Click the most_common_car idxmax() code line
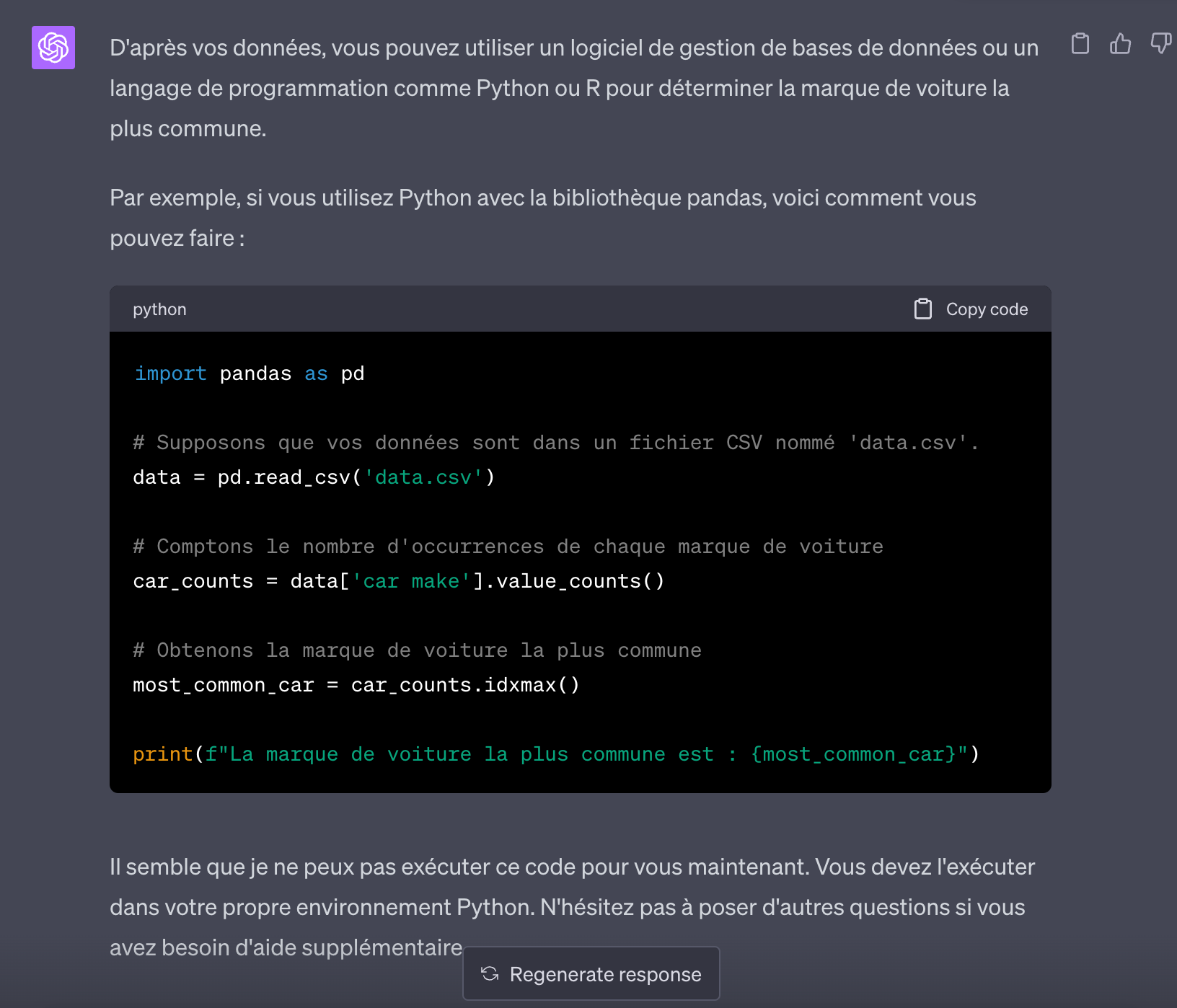Viewport: 1177px width, 1008px height. click(x=356, y=685)
